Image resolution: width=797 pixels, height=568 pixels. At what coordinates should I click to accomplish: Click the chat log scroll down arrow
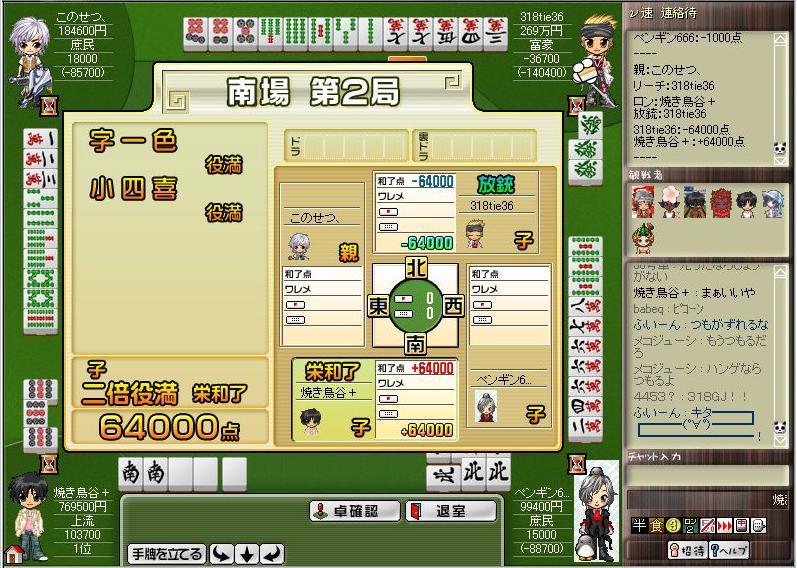(x=780, y=441)
